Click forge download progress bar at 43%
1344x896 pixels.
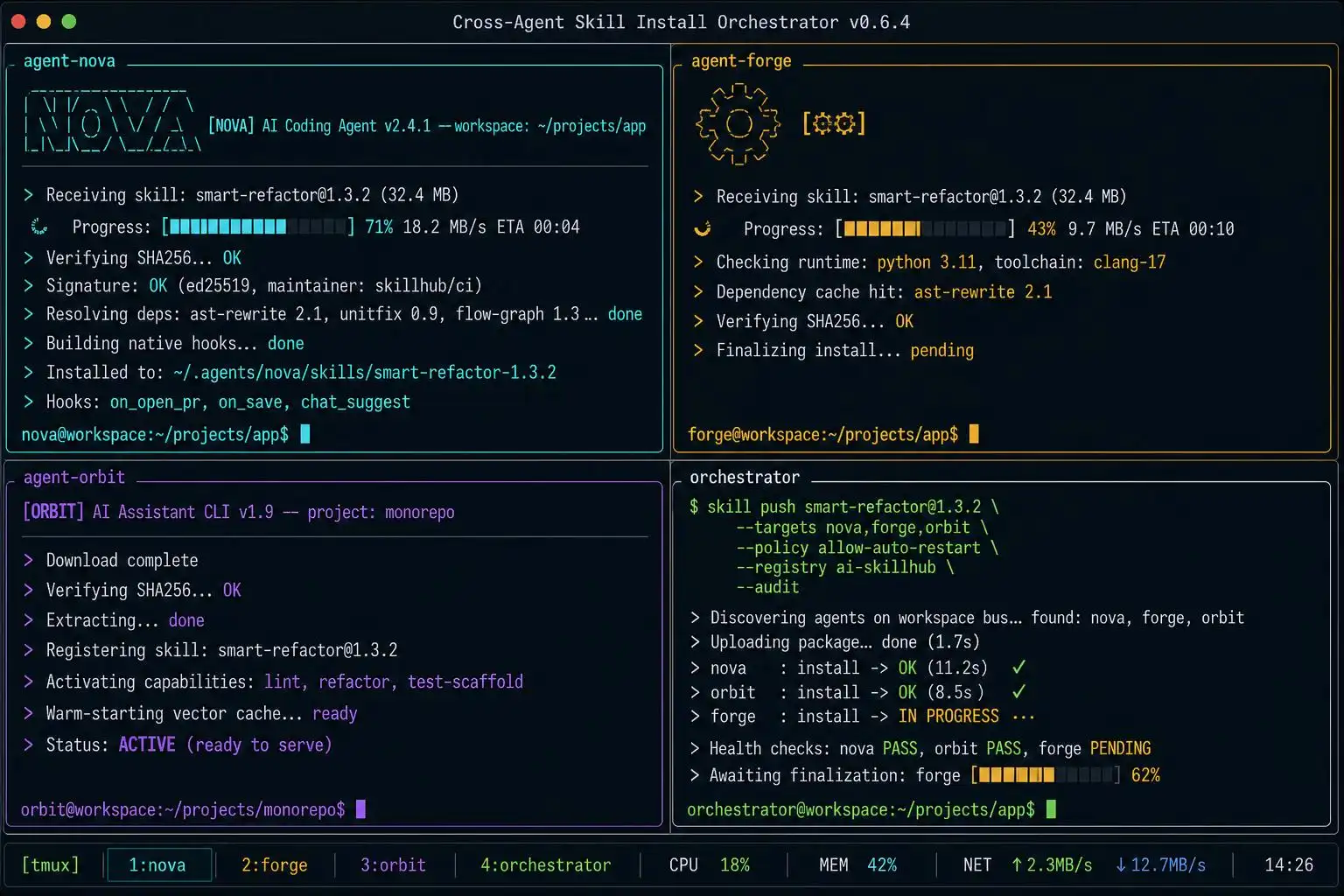[x=926, y=228]
